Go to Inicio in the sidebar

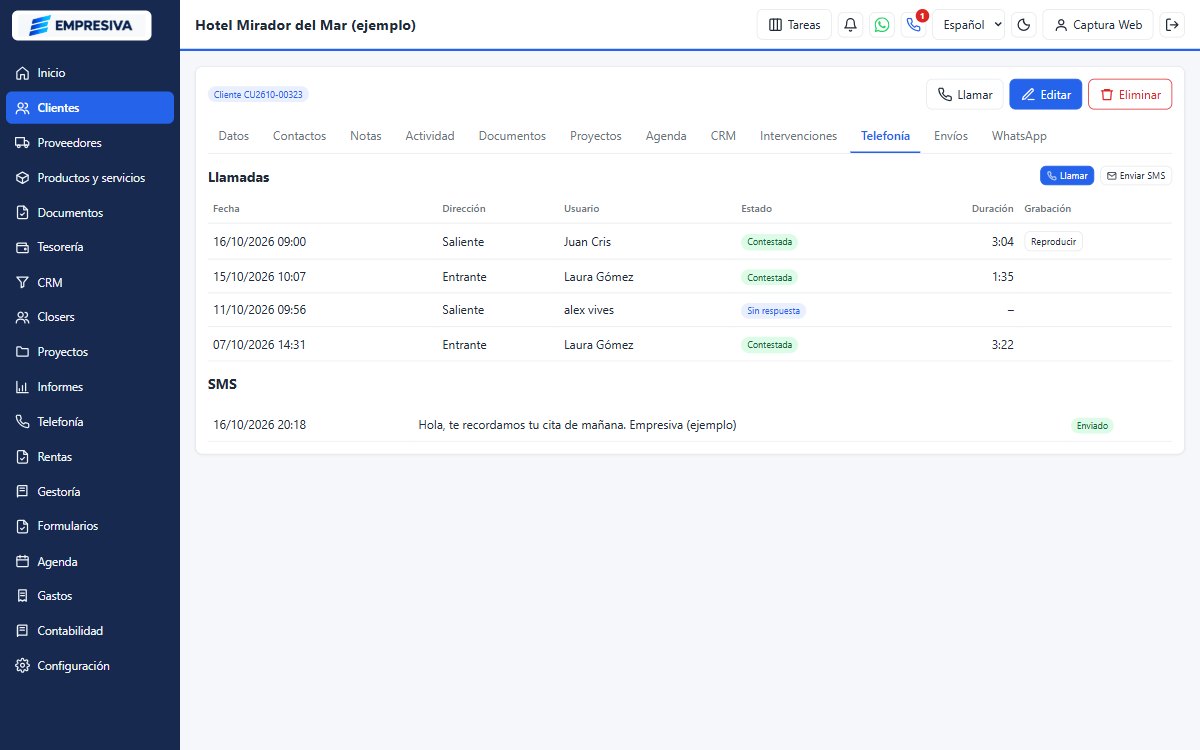pyautogui.click(x=90, y=73)
